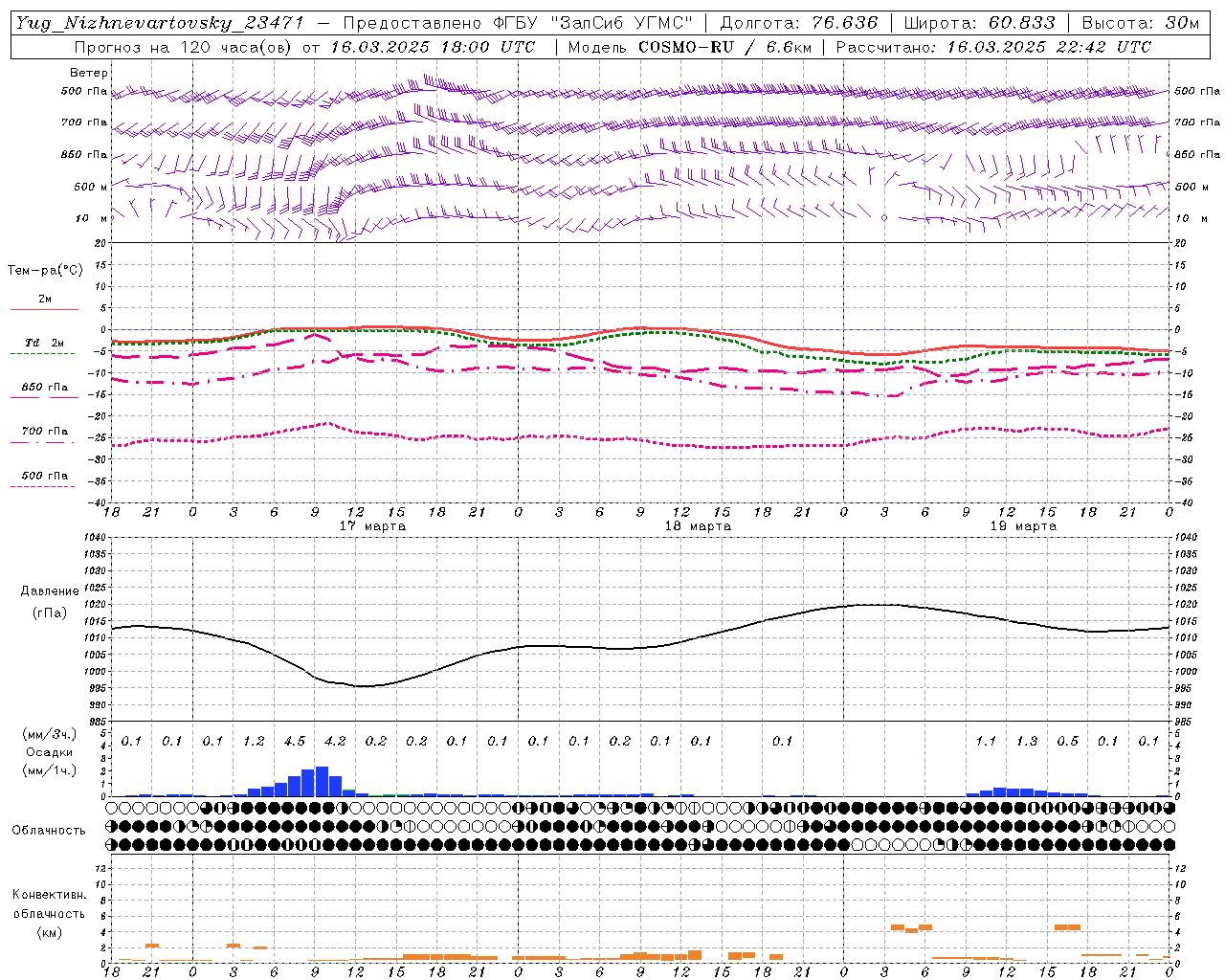Click the Конвективн. convective cloud label
1225x980 pixels.
click(49, 895)
